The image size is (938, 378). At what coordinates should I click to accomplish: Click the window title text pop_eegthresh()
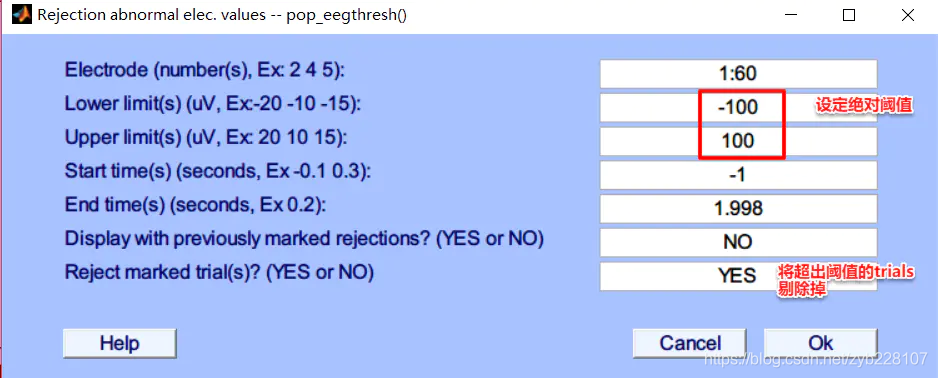348,15
